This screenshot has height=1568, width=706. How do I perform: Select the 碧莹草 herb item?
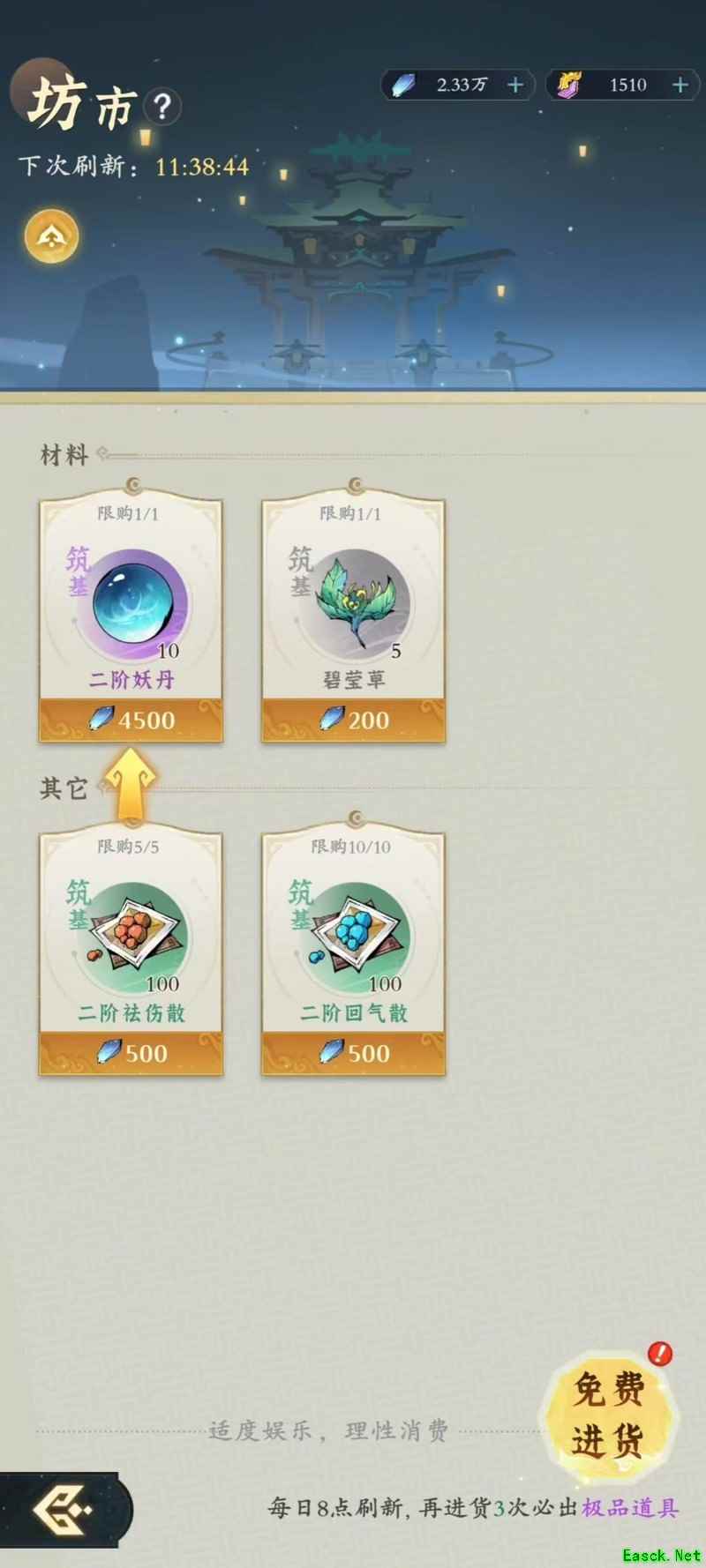click(x=354, y=600)
